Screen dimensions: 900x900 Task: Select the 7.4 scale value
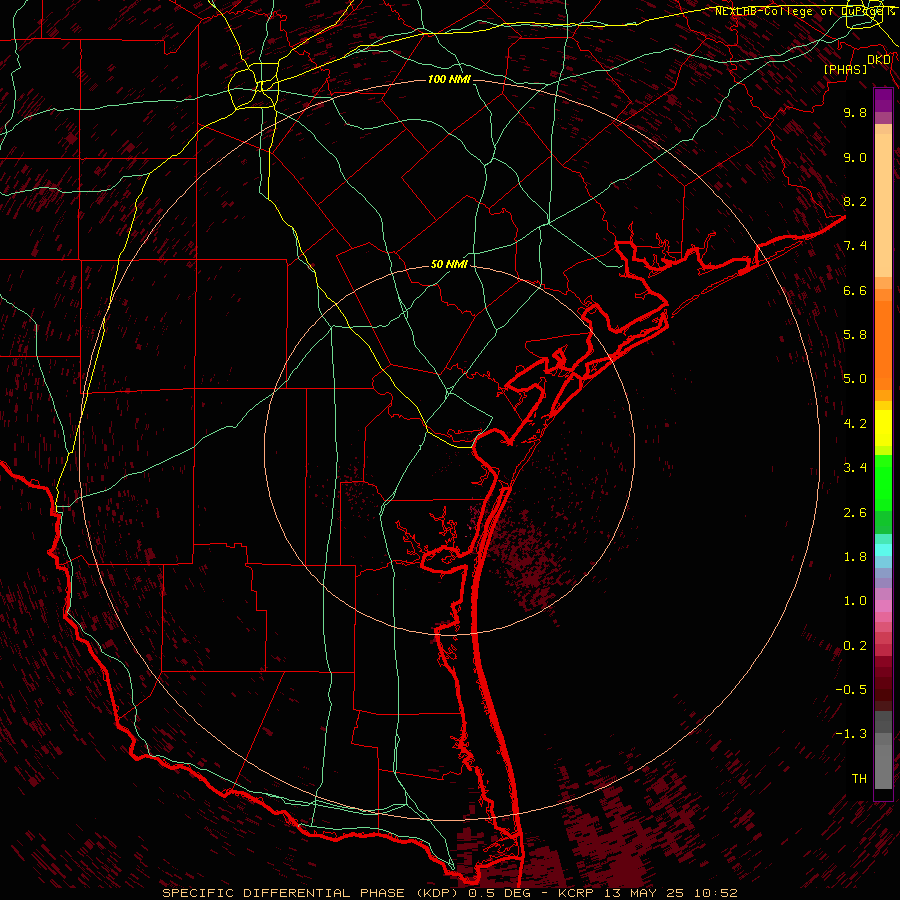(x=855, y=246)
